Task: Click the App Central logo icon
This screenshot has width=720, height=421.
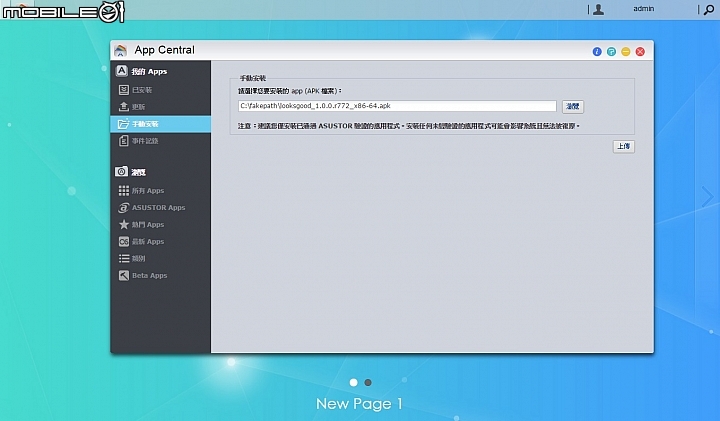Action: pos(120,50)
